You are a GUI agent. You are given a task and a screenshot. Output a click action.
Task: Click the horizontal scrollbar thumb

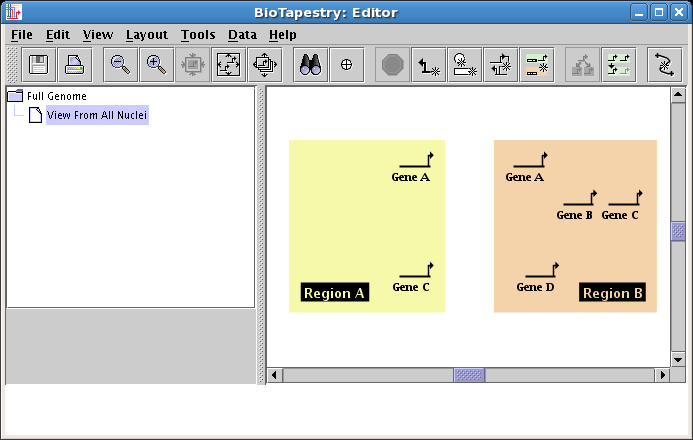469,375
